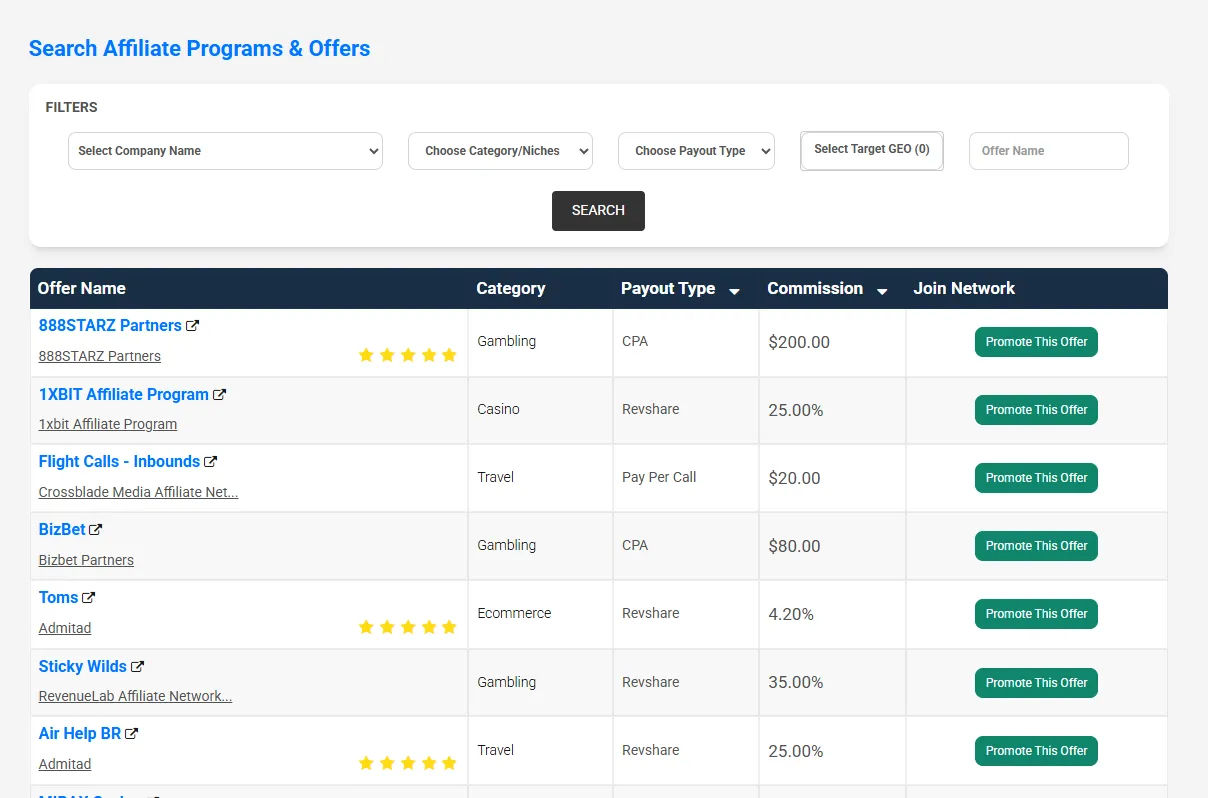Open external link icon beside Air Help BR
Image resolution: width=1208 pixels, height=798 pixels.
point(132,734)
